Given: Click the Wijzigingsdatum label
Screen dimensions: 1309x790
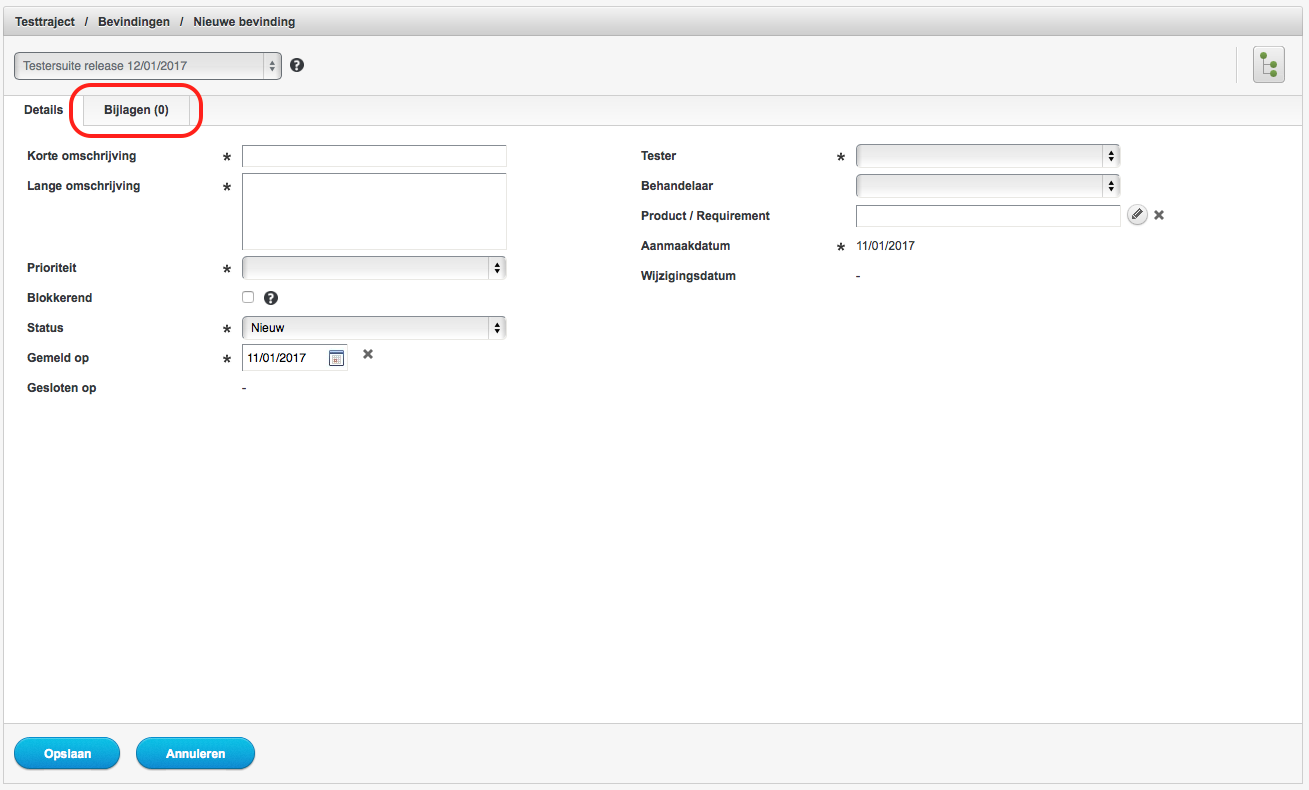Looking at the screenshot, I should point(688,276).
